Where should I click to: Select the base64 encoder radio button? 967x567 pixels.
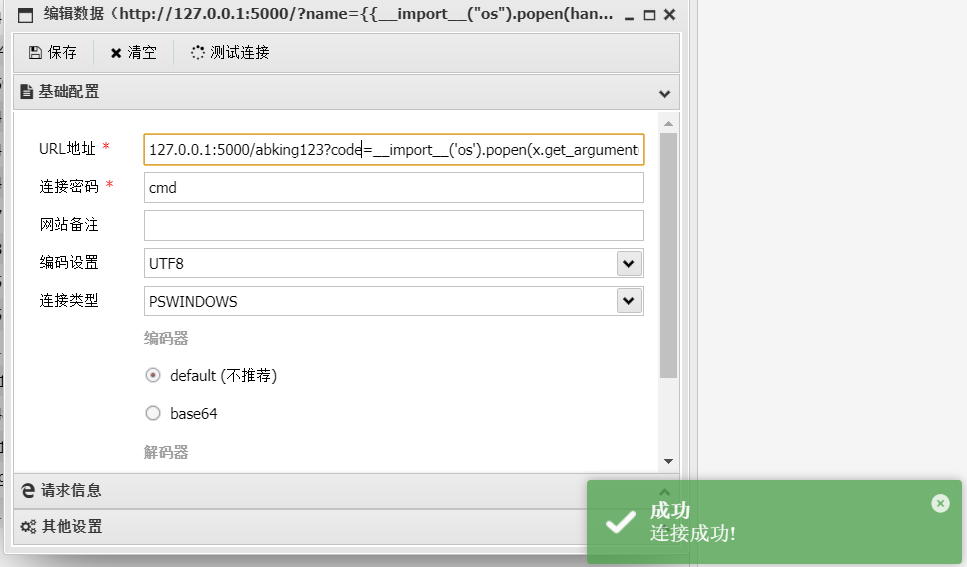[x=153, y=413]
